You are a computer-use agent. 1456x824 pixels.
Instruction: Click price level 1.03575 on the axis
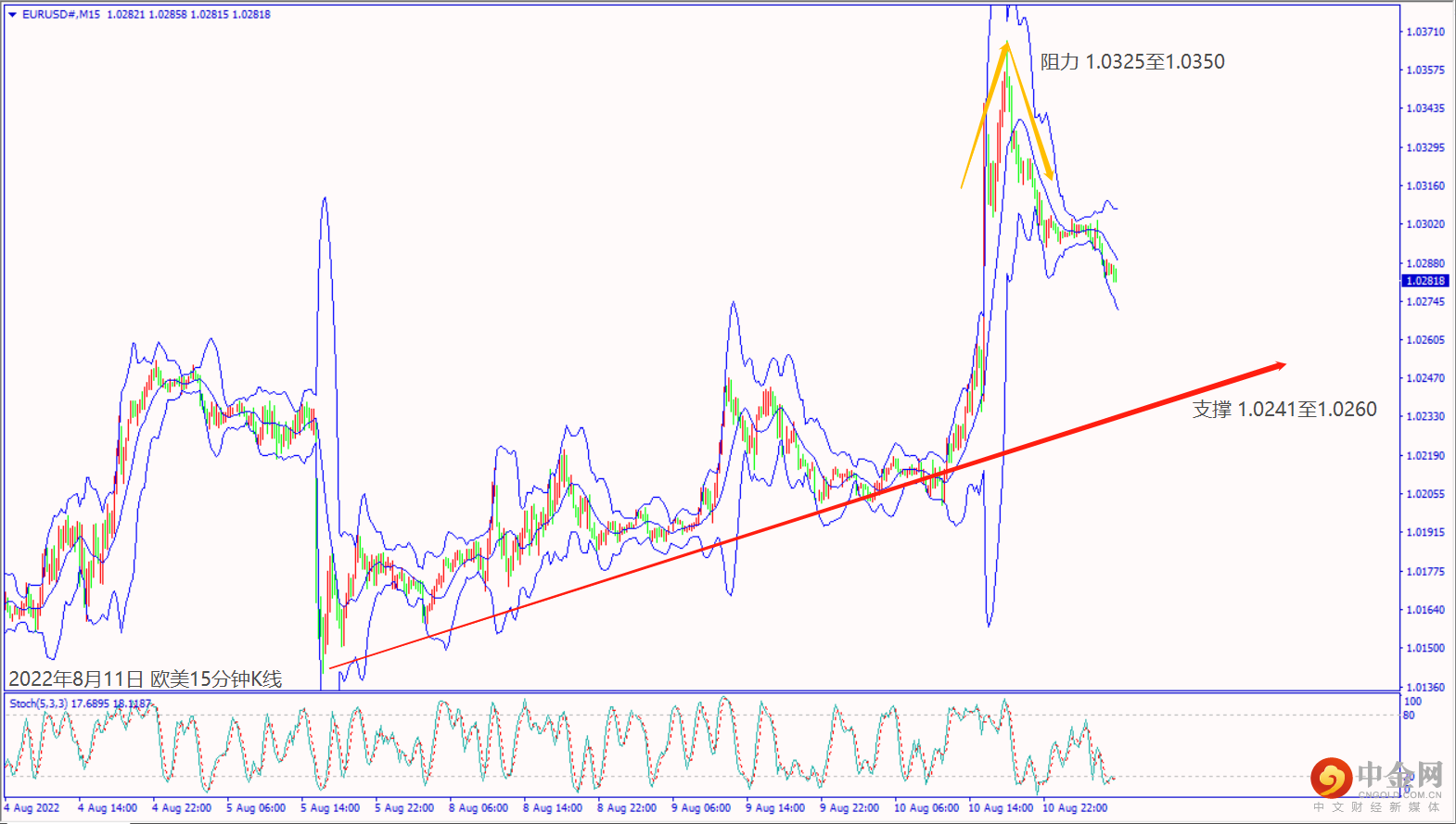(x=1425, y=70)
